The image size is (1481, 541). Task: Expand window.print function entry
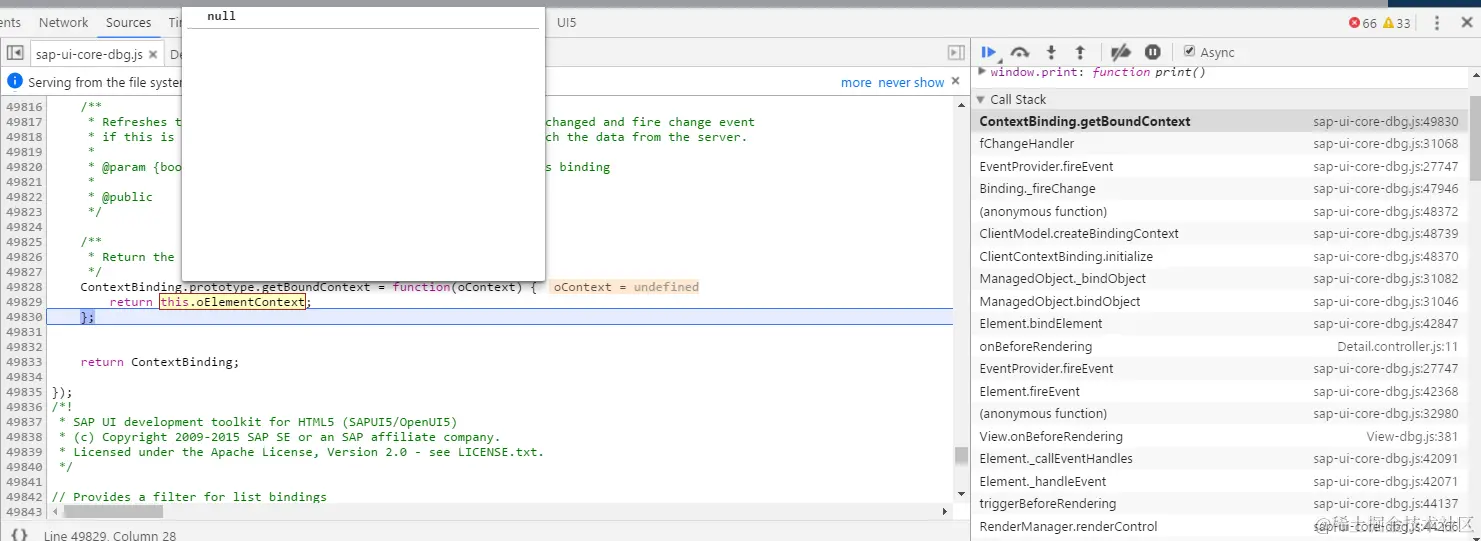(982, 72)
